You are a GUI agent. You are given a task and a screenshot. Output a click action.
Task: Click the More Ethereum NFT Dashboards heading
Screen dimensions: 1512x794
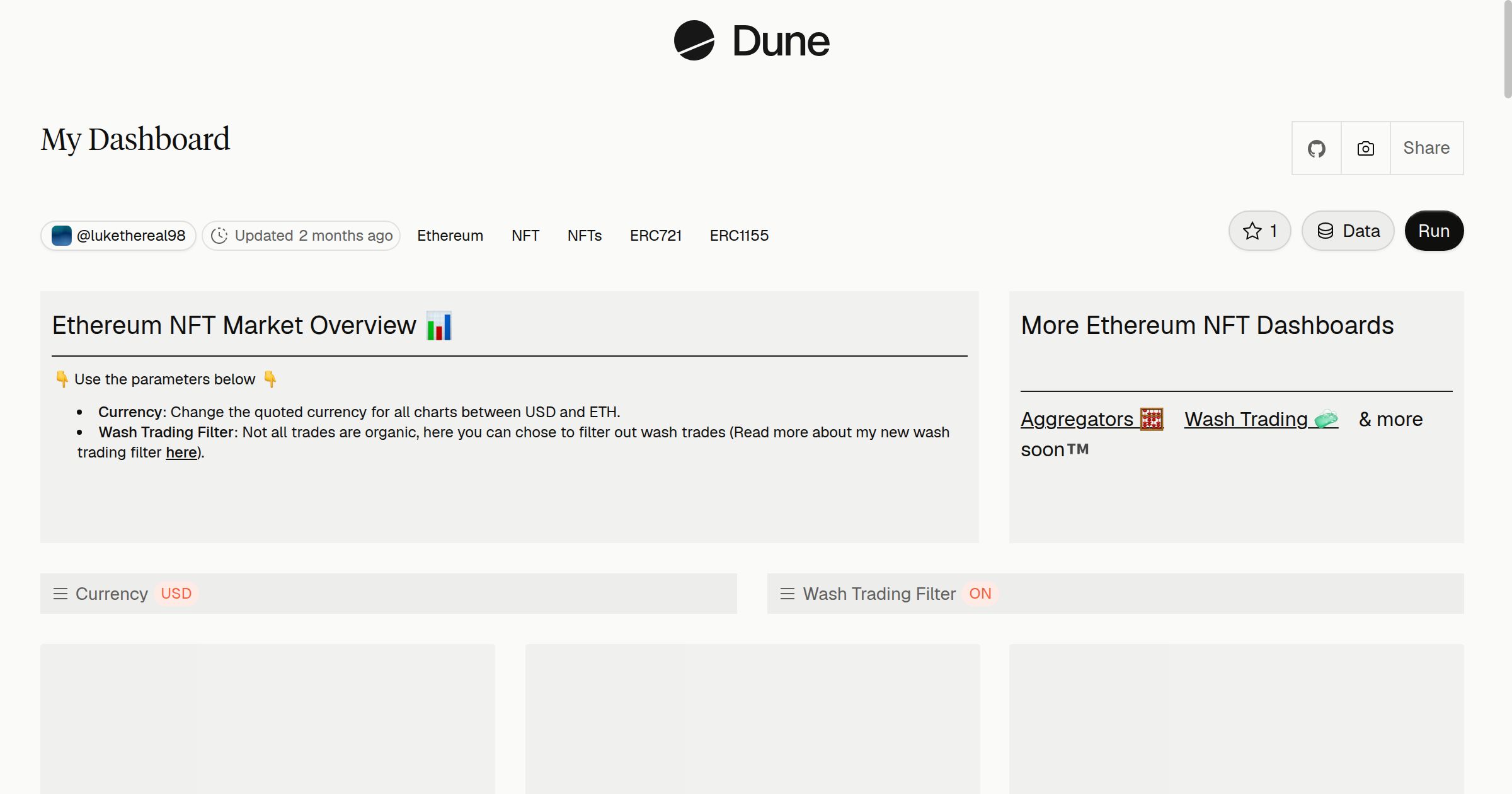coord(1207,326)
